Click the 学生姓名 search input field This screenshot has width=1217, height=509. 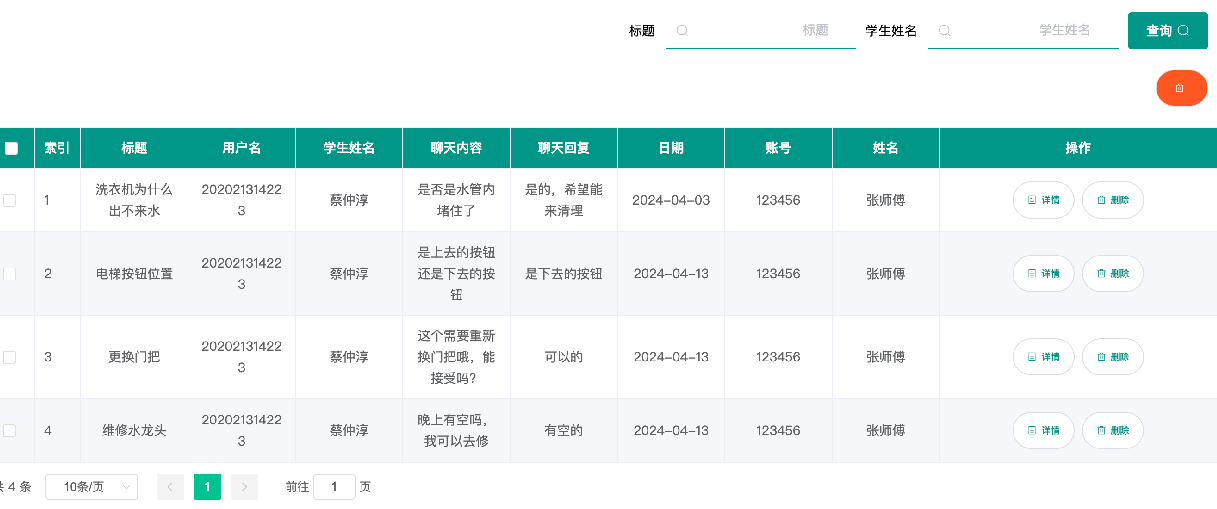pos(1024,31)
